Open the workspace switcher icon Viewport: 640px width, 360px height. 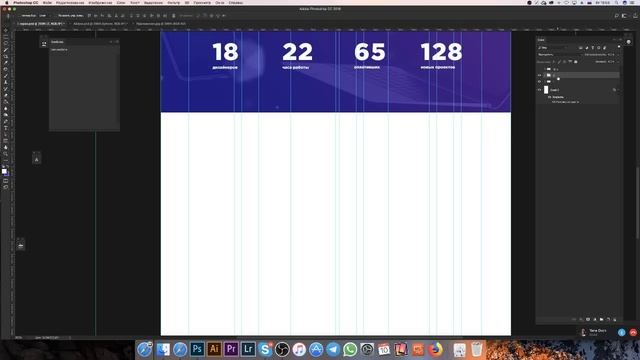[624, 16]
